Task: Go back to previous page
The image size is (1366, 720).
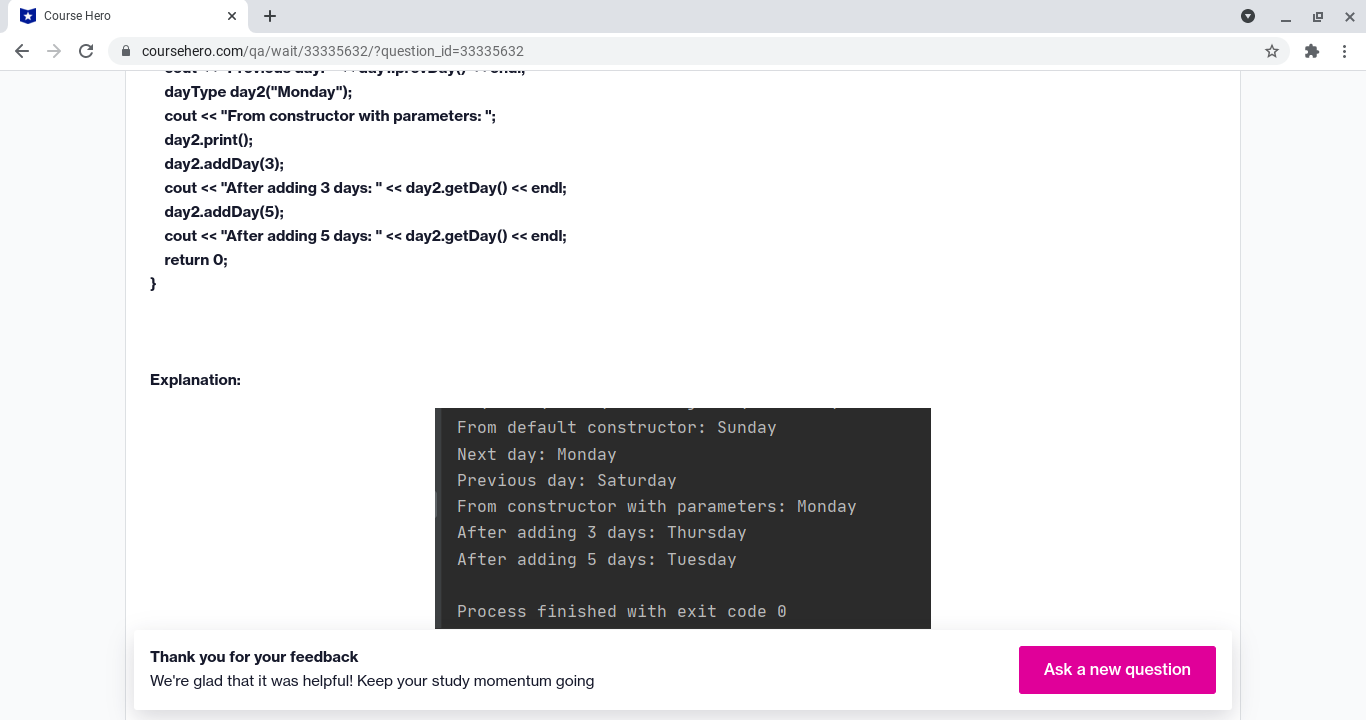Action: (22, 51)
